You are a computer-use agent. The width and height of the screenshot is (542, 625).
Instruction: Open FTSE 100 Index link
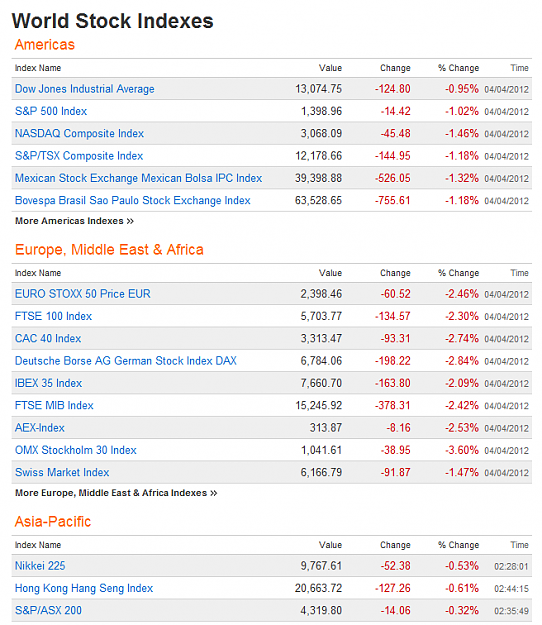(53, 316)
